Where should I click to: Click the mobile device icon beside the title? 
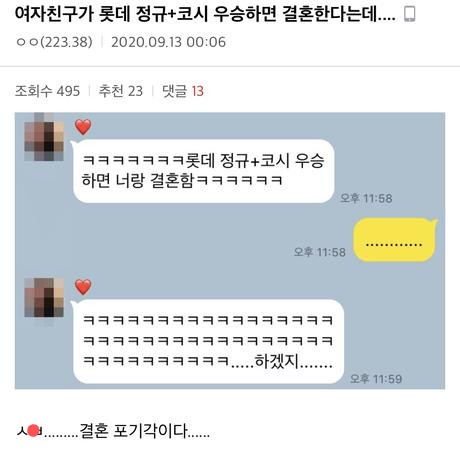click(409, 14)
